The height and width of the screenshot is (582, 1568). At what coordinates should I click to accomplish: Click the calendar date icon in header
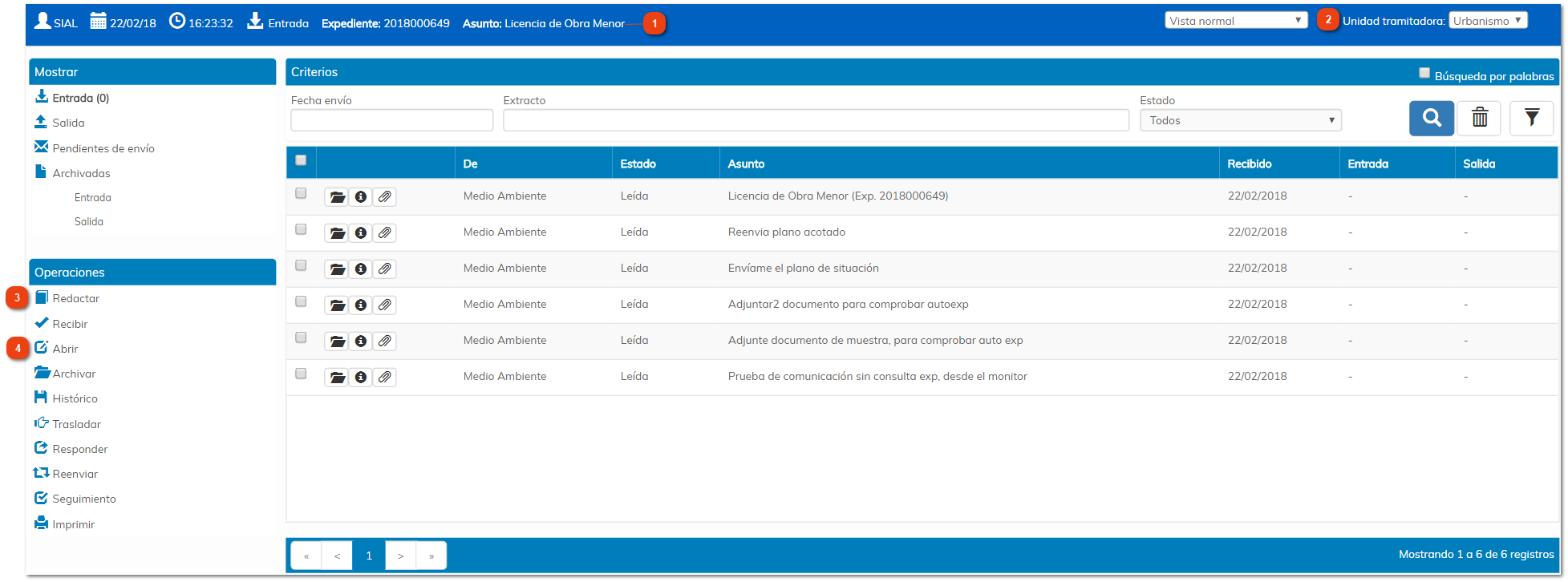[x=98, y=21]
